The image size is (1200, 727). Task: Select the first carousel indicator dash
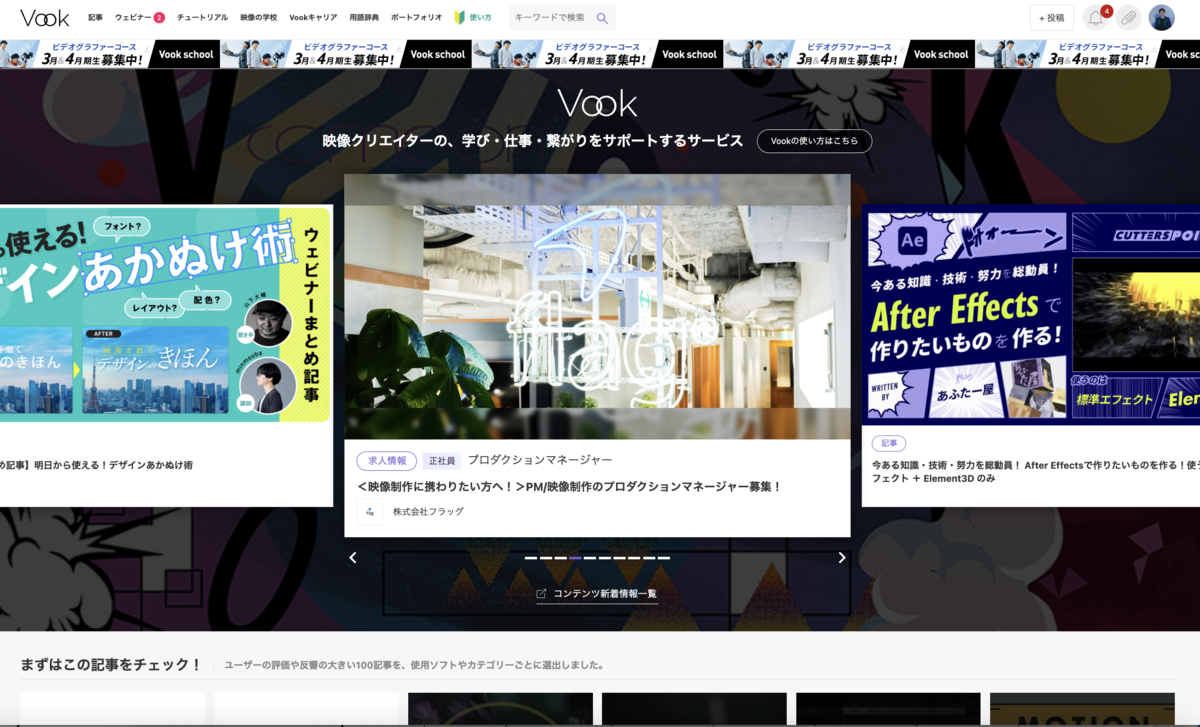click(x=531, y=558)
